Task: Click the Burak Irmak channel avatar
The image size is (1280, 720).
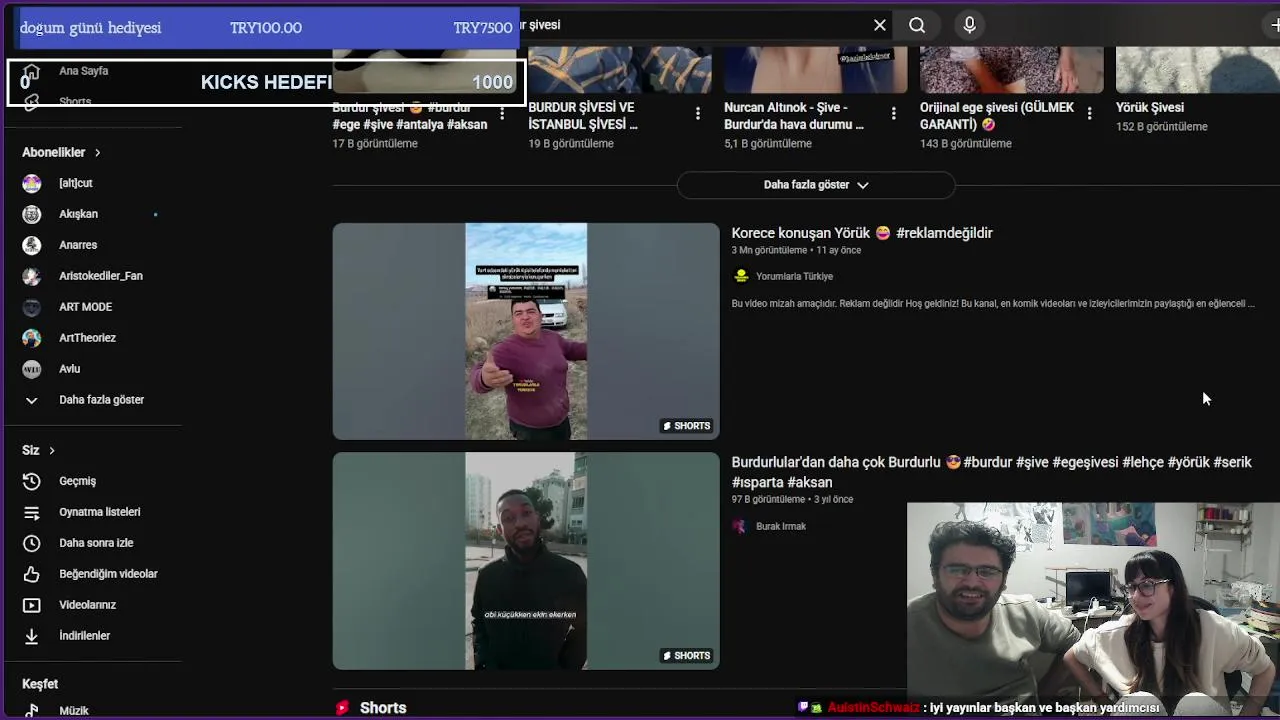Action: [739, 526]
